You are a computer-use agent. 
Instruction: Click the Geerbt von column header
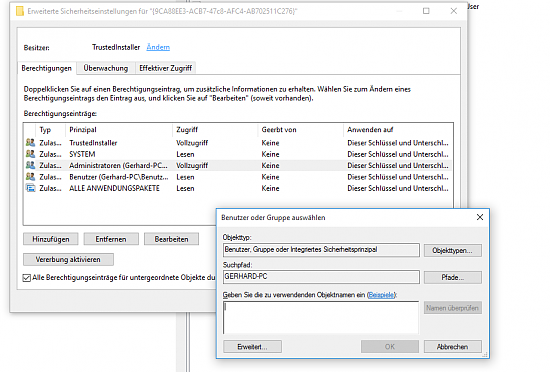click(x=279, y=130)
